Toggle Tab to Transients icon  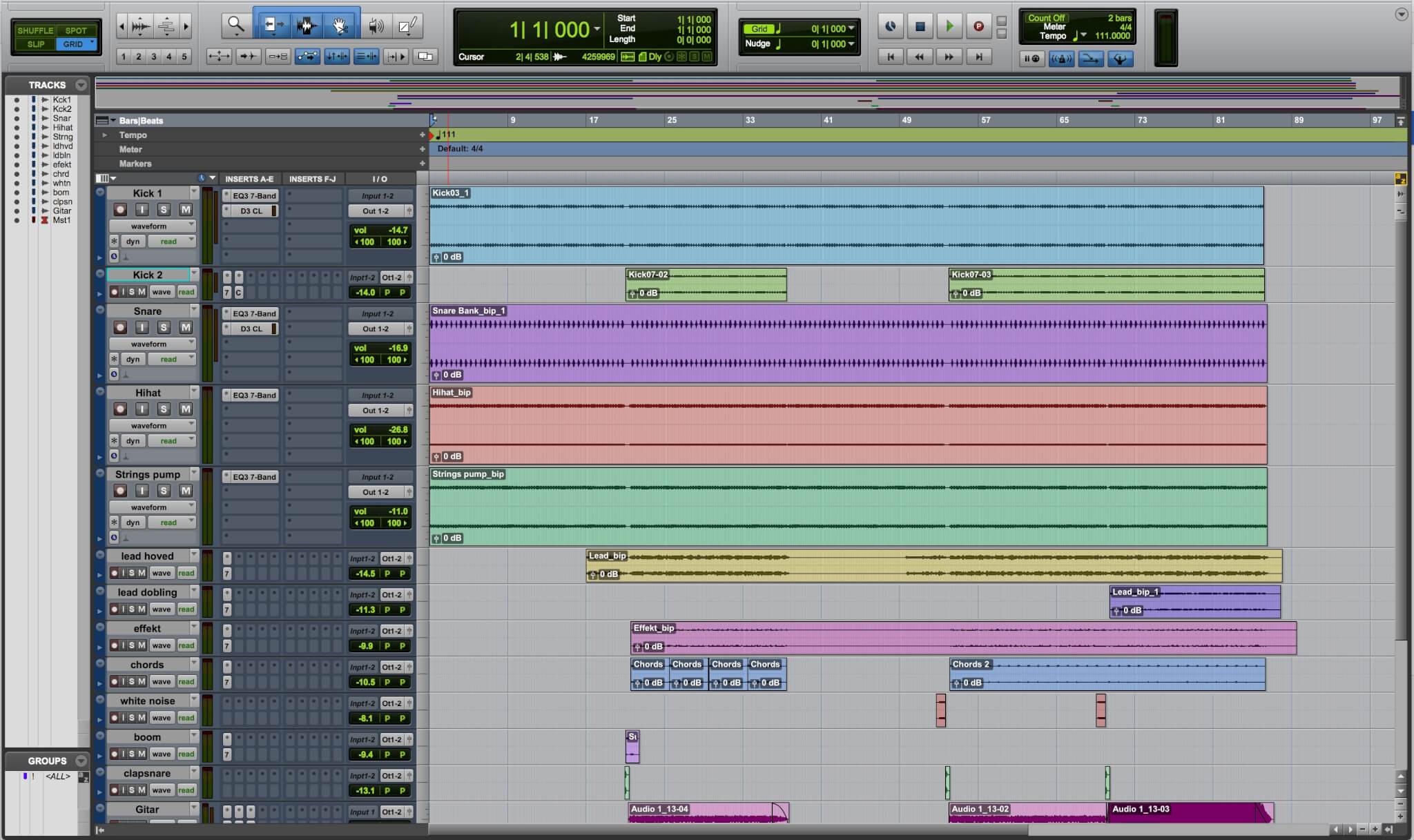click(x=248, y=57)
